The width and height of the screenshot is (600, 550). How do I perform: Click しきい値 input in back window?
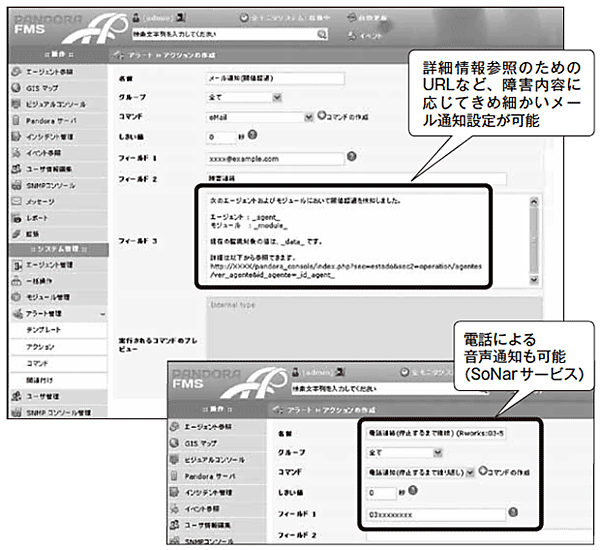221,137
